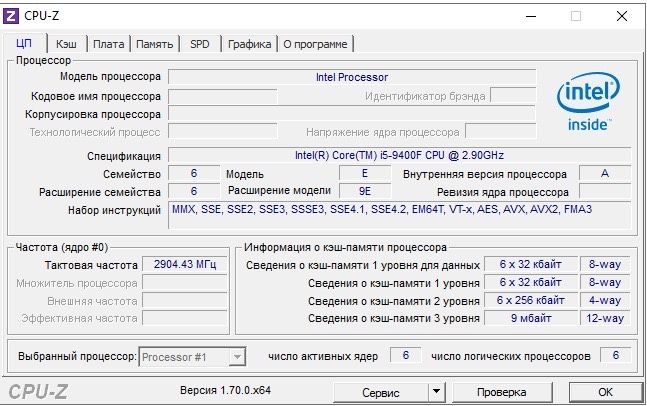Switch to the Память tab
Screen dimensions: 647x406
click(x=155, y=44)
